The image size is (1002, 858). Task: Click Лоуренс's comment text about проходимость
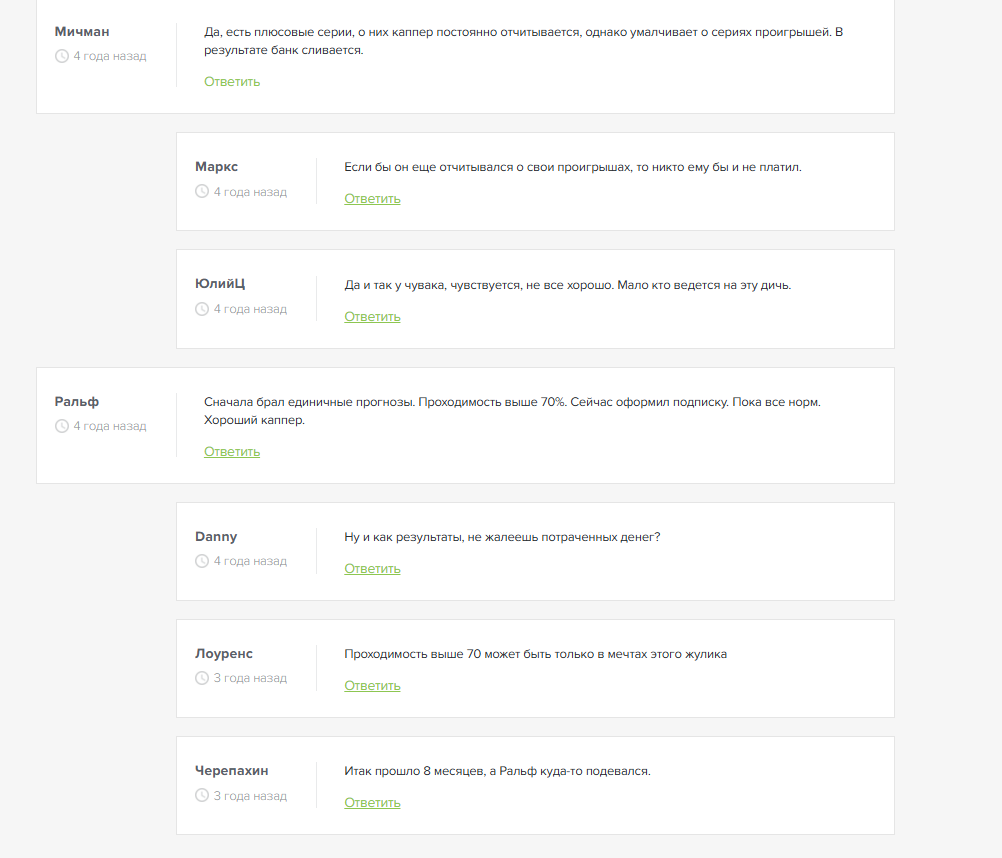tap(535, 654)
